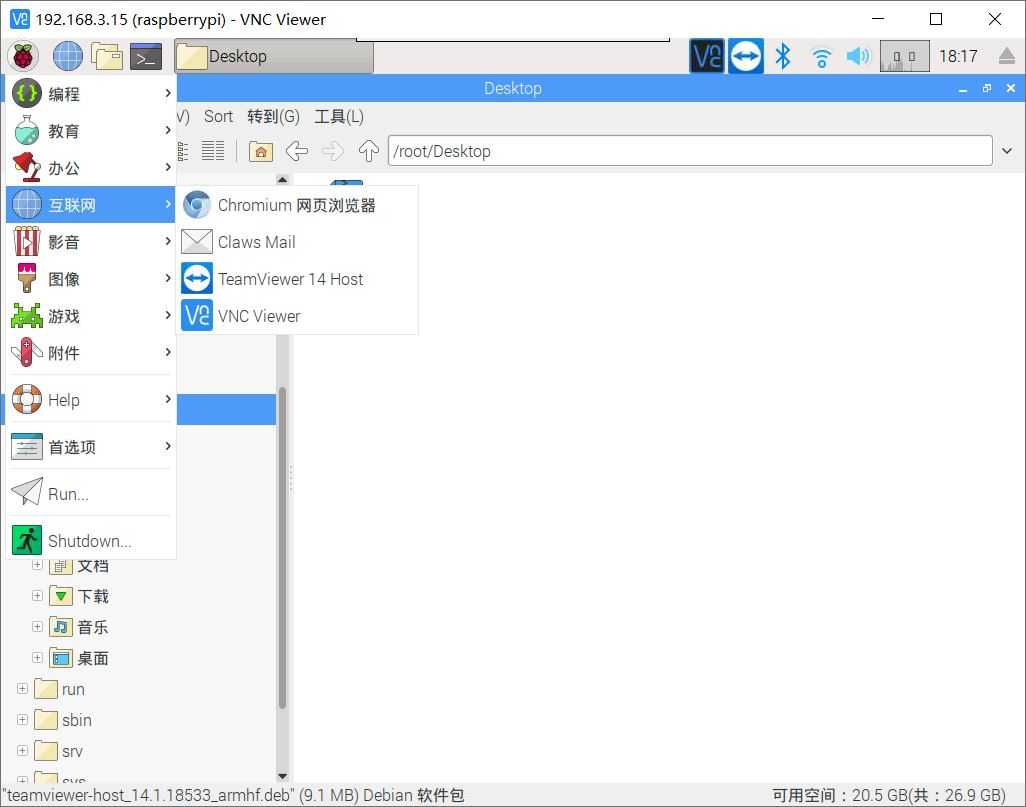Viewport: 1026px width, 807px height.
Task: Choose Run... from the main menu
Action: [x=90, y=493]
